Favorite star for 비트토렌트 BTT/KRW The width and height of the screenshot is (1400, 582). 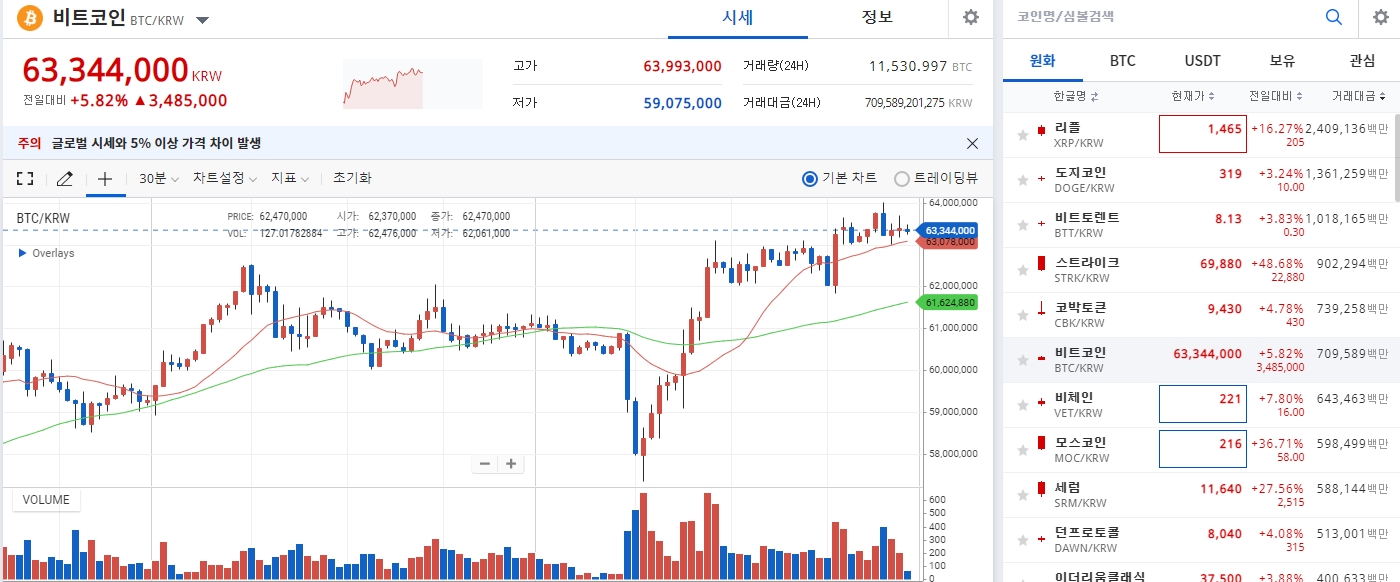coord(1022,224)
